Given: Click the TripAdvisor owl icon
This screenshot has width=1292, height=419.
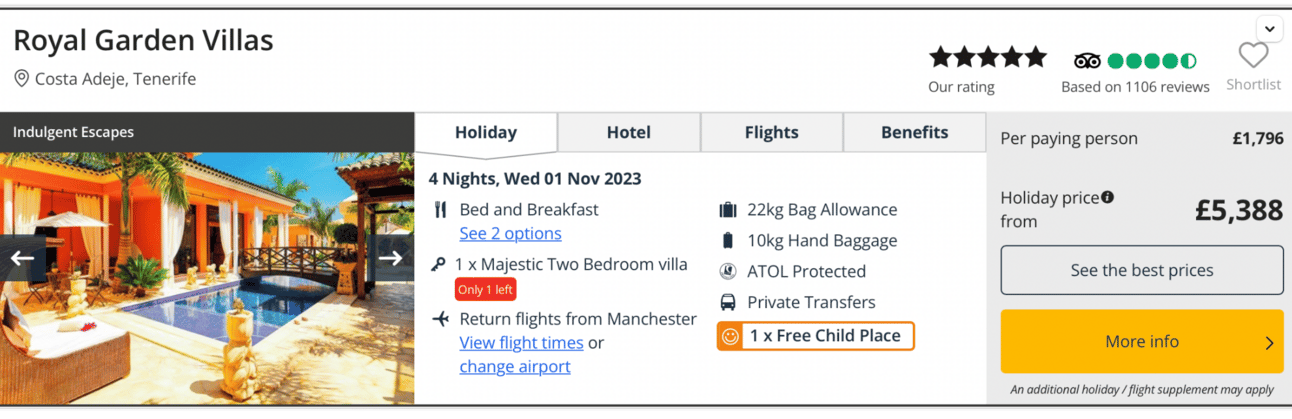Looking at the screenshot, I should click(x=1087, y=60).
